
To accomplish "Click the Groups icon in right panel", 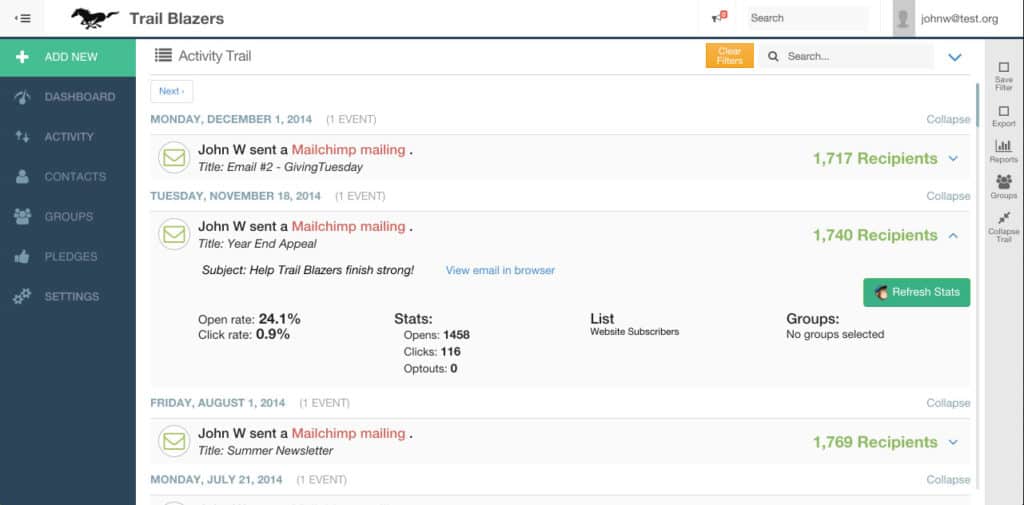I will (x=1004, y=182).
